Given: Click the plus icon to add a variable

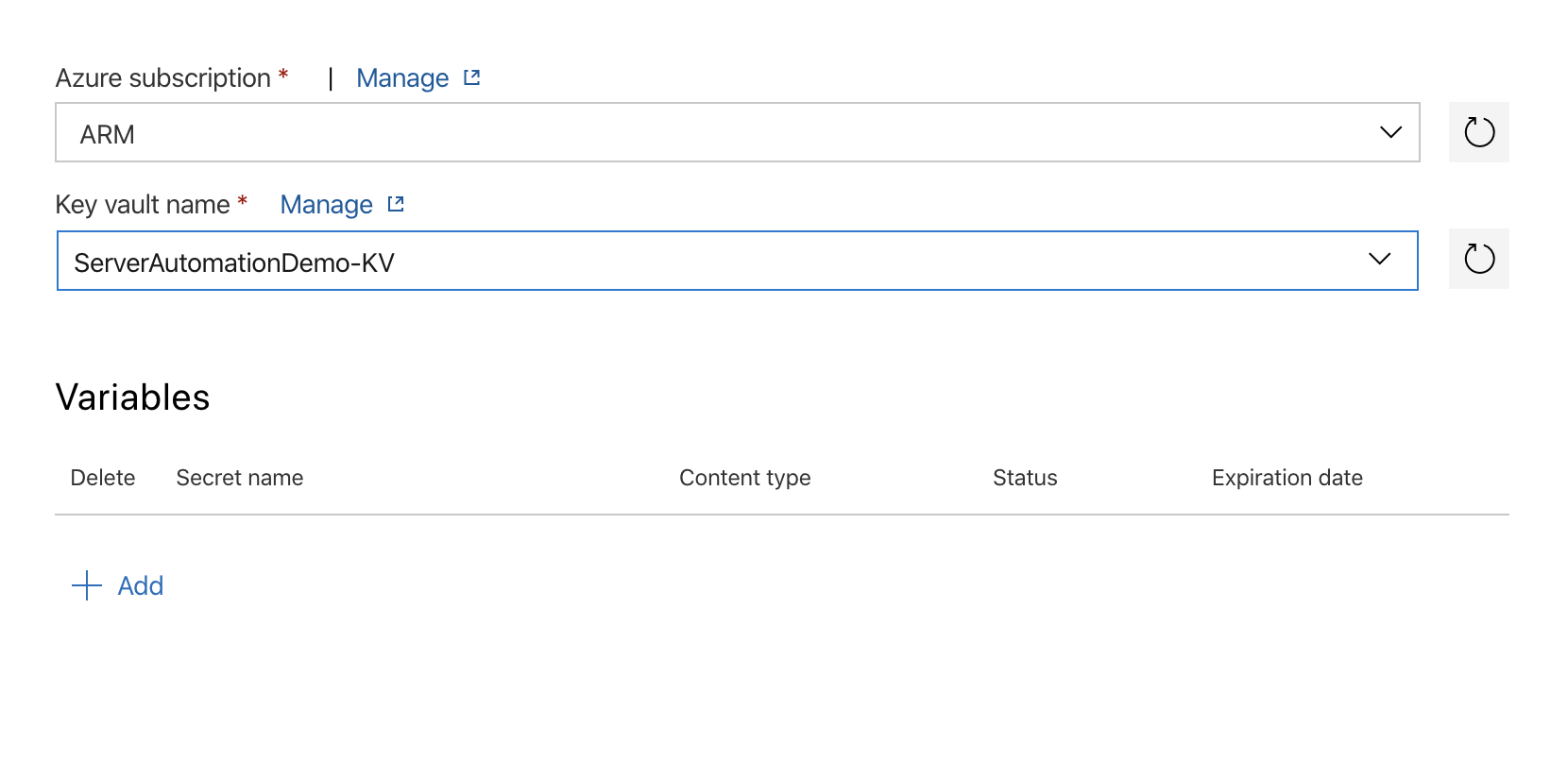Looking at the screenshot, I should pyautogui.click(x=87, y=585).
